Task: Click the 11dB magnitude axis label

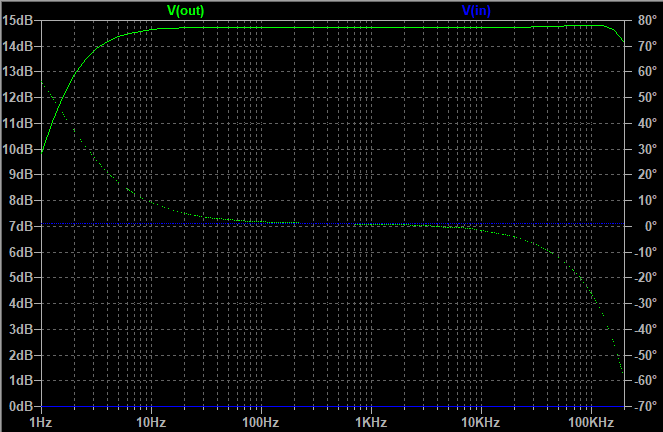Action: [17, 123]
